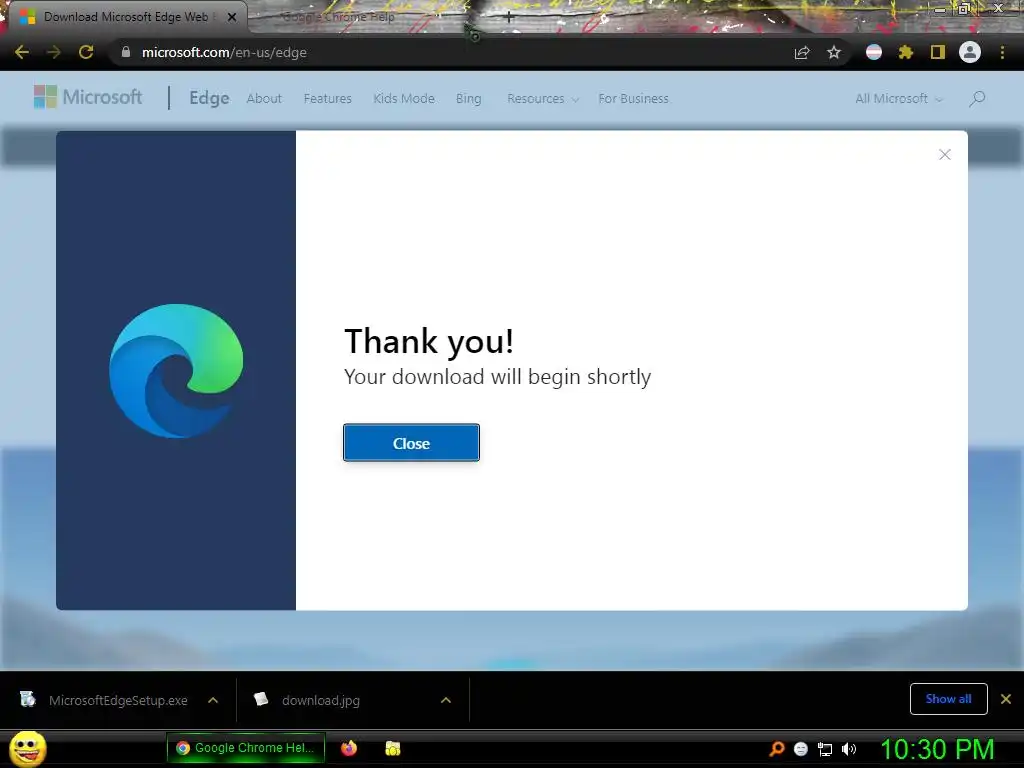The width and height of the screenshot is (1024, 768).
Task: Click the orange search tray icon
Action: [777, 749]
